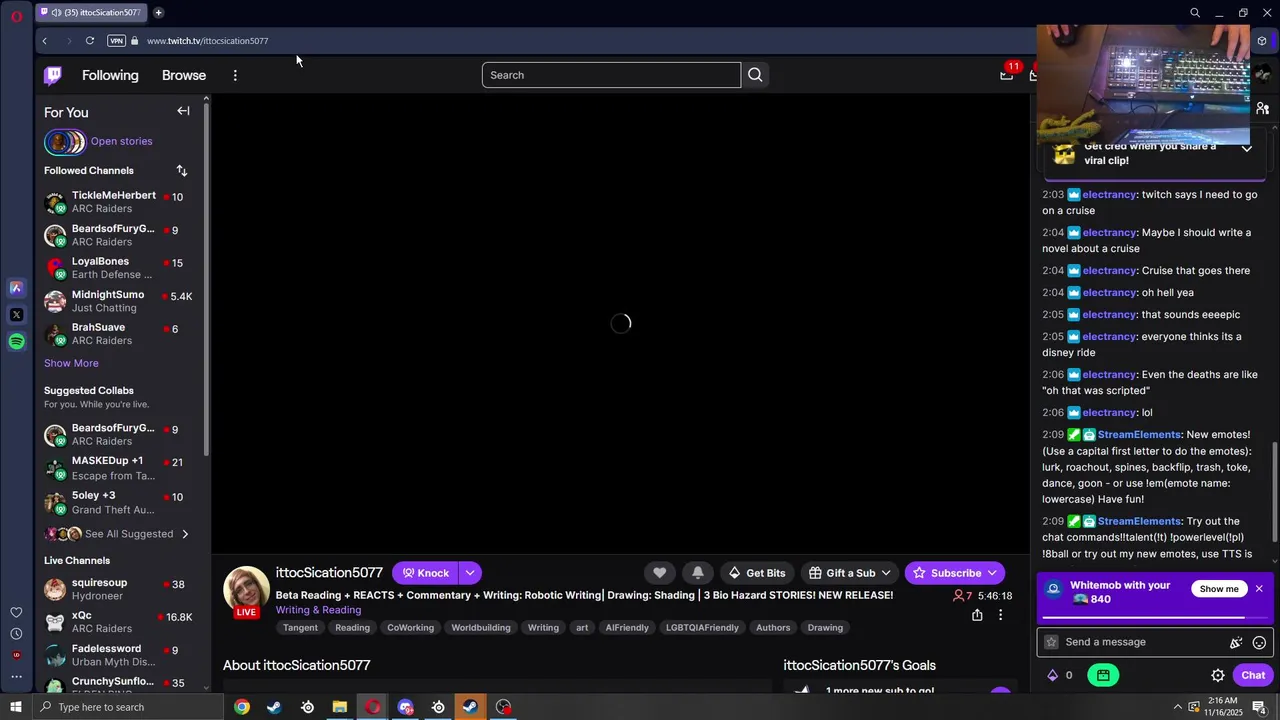Open the emote picker
The height and width of the screenshot is (720, 1280).
pos(1260,642)
